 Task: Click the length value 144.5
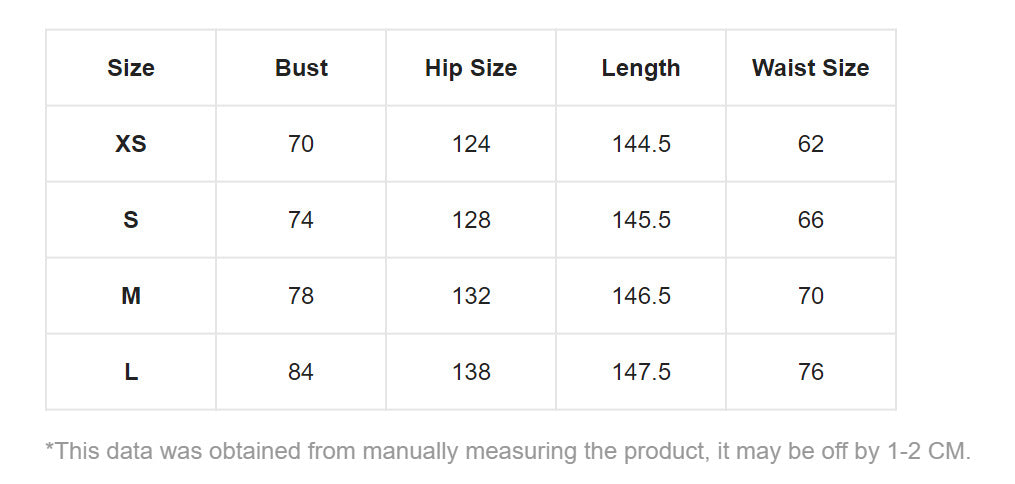[641, 144]
